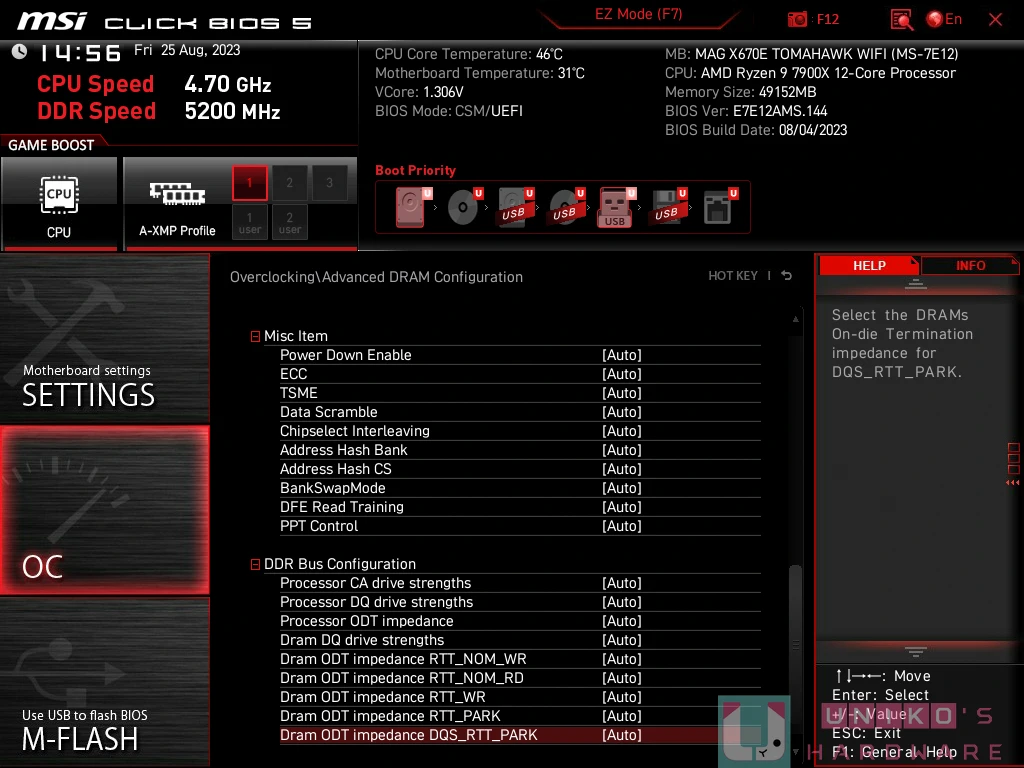This screenshot has height=768, width=1024.
Task: Switch to the INFO tab
Action: click(970, 265)
